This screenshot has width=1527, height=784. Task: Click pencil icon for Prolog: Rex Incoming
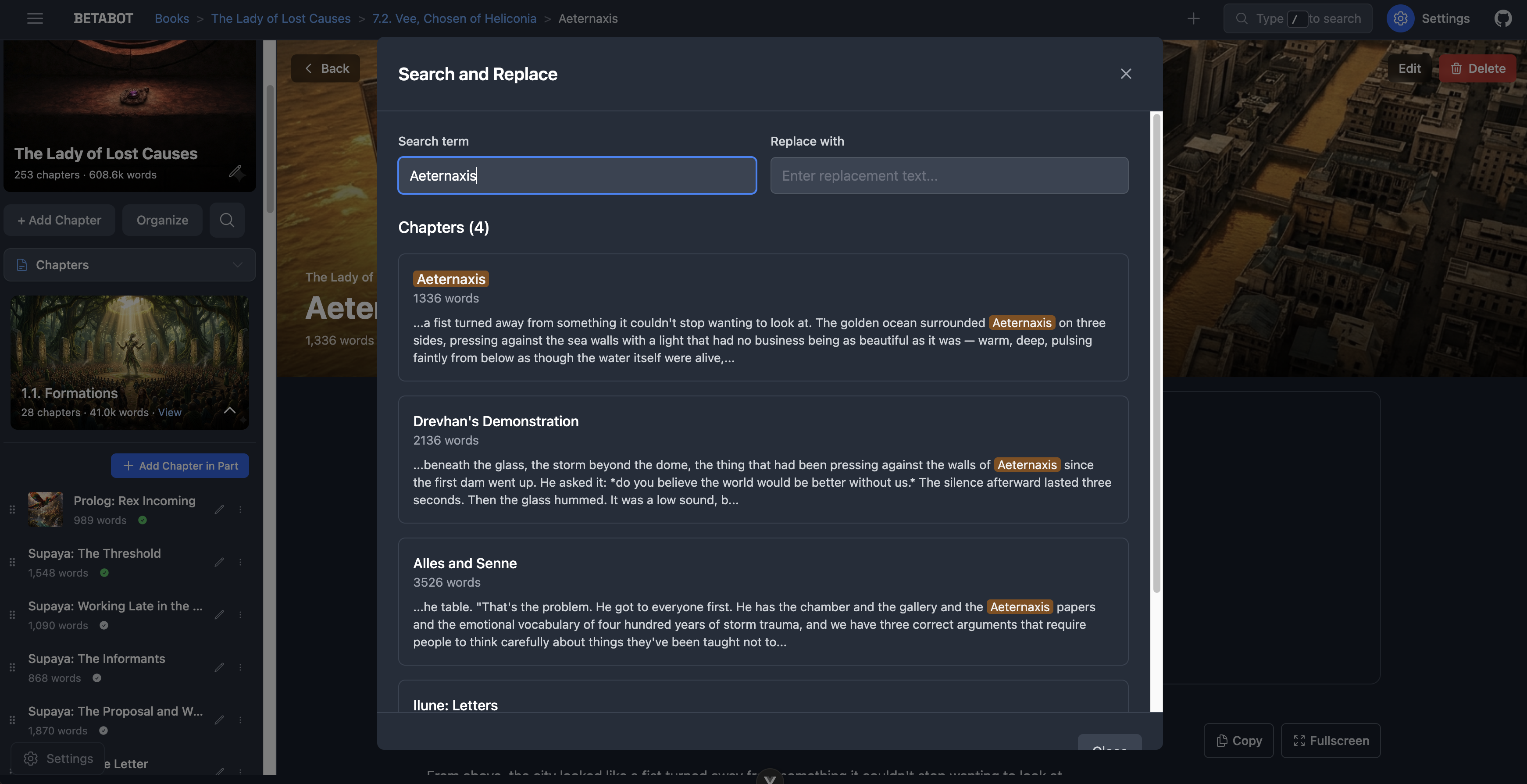tap(219, 509)
